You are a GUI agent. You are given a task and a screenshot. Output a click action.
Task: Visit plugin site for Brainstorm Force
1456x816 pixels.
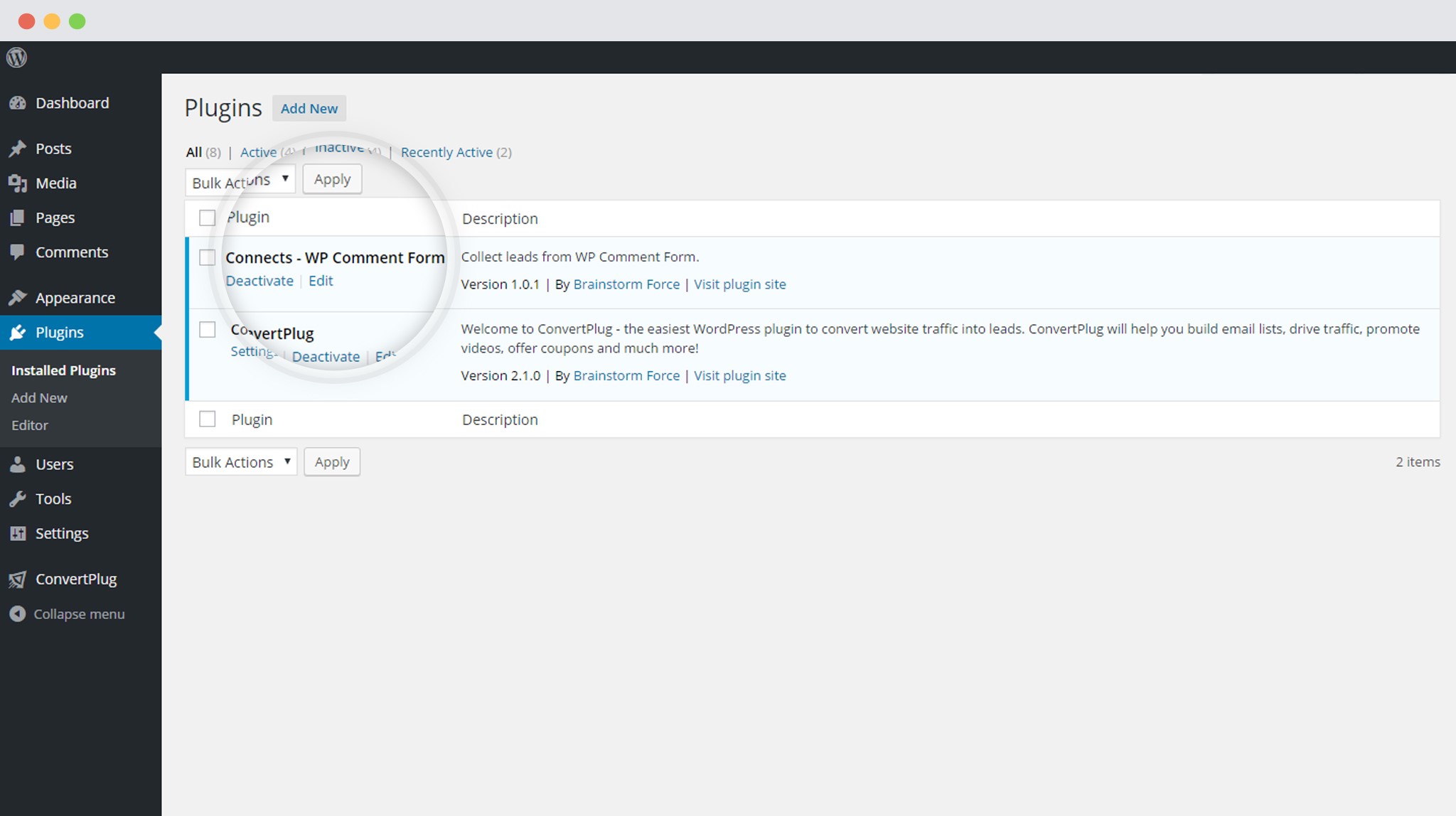pyautogui.click(x=740, y=284)
